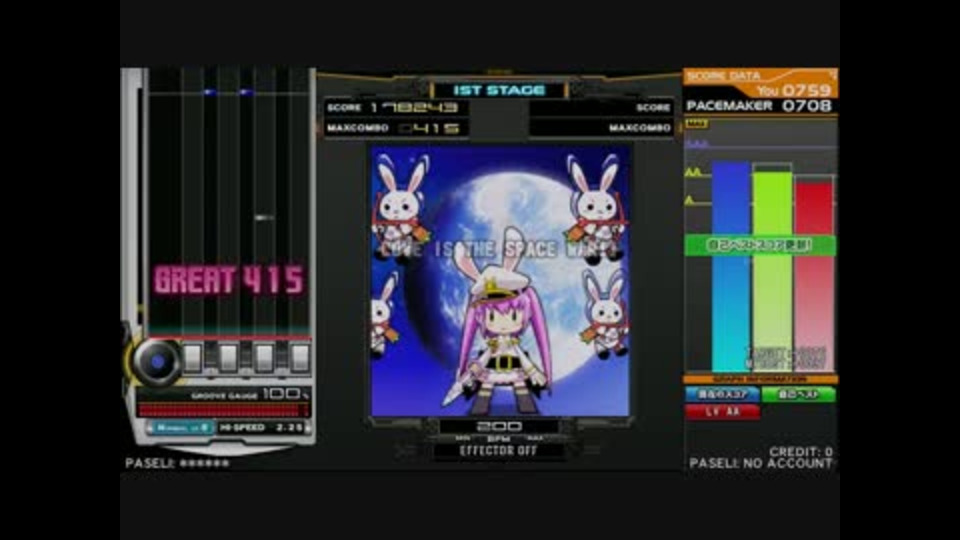
Task: Click the left blue note at lane top
Action: coord(209,92)
